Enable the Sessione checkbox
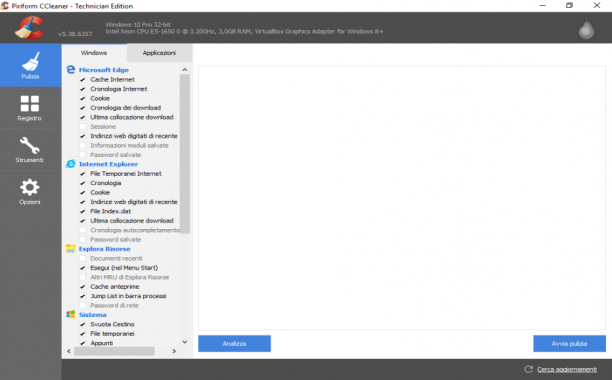The height and width of the screenshot is (380, 612). coord(83,126)
